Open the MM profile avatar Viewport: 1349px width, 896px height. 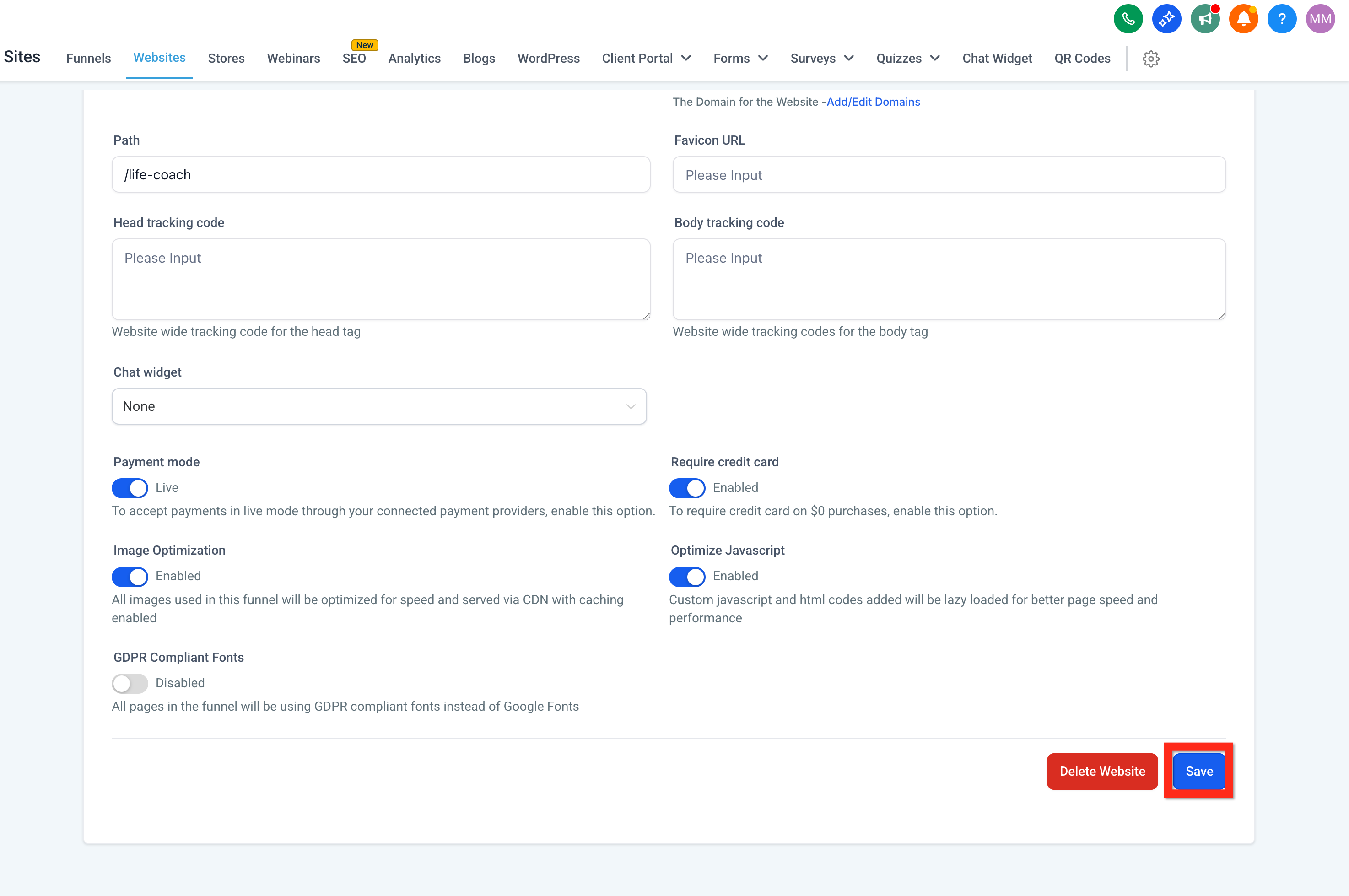(1320, 18)
